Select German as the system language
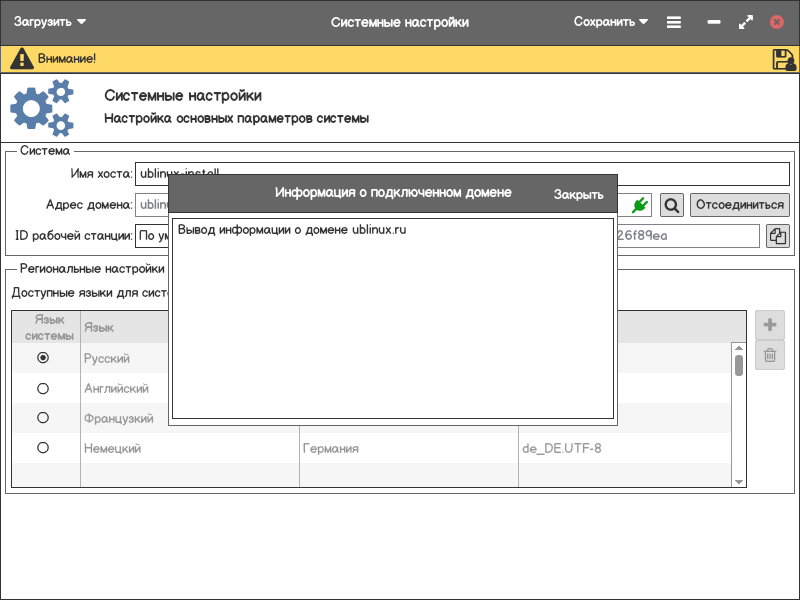The image size is (800, 600). [43, 448]
